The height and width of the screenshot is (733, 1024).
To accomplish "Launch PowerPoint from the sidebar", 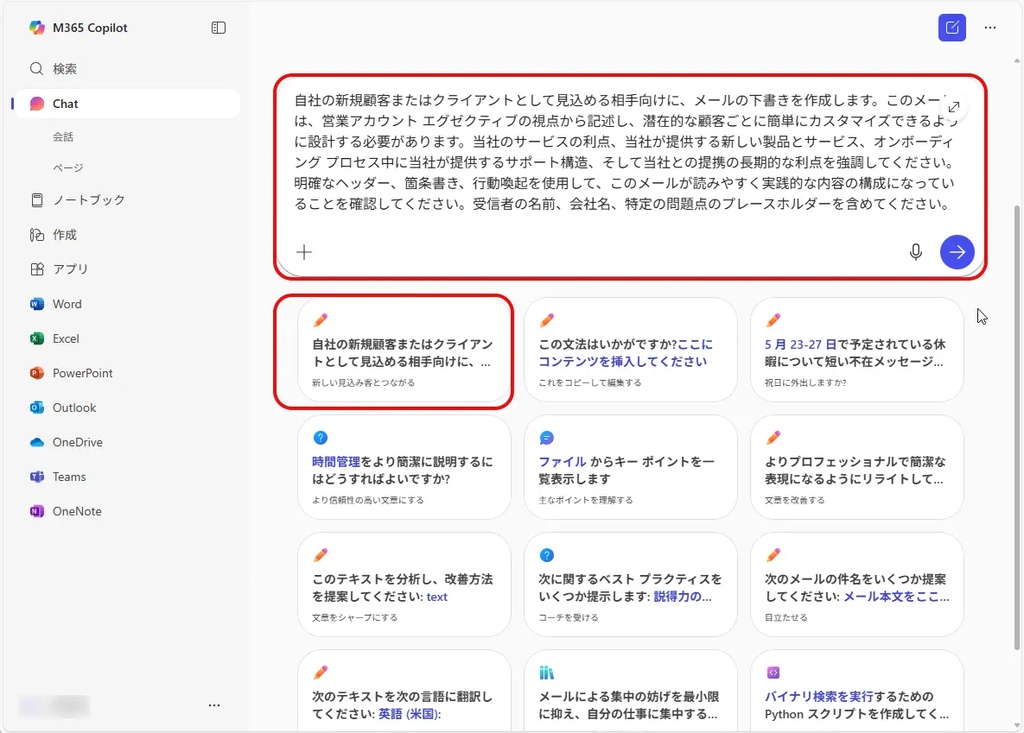I will (82, 373).
